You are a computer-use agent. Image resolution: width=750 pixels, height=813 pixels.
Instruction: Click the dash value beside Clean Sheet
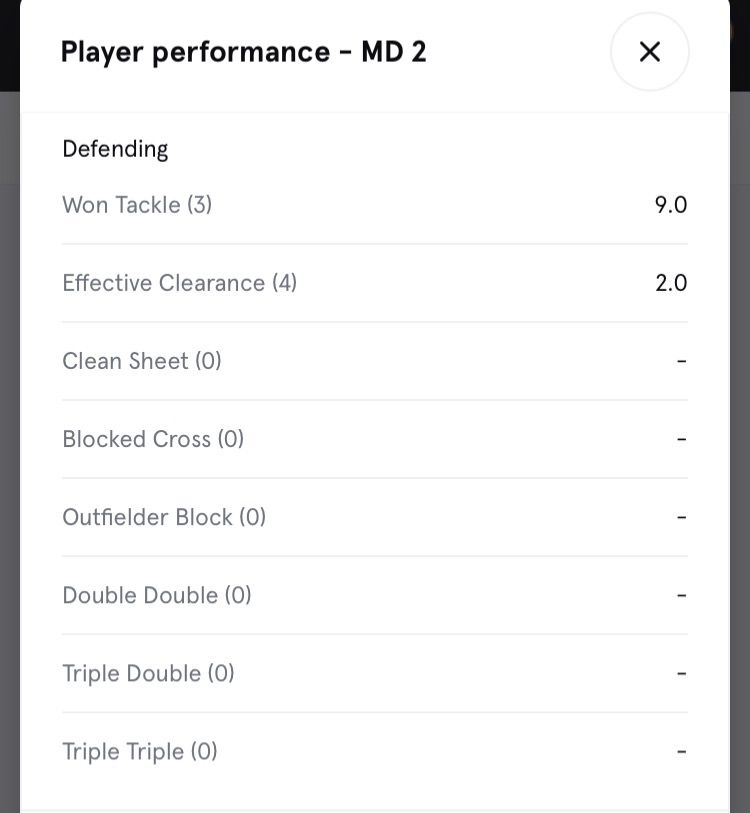(x=681, y=361)
